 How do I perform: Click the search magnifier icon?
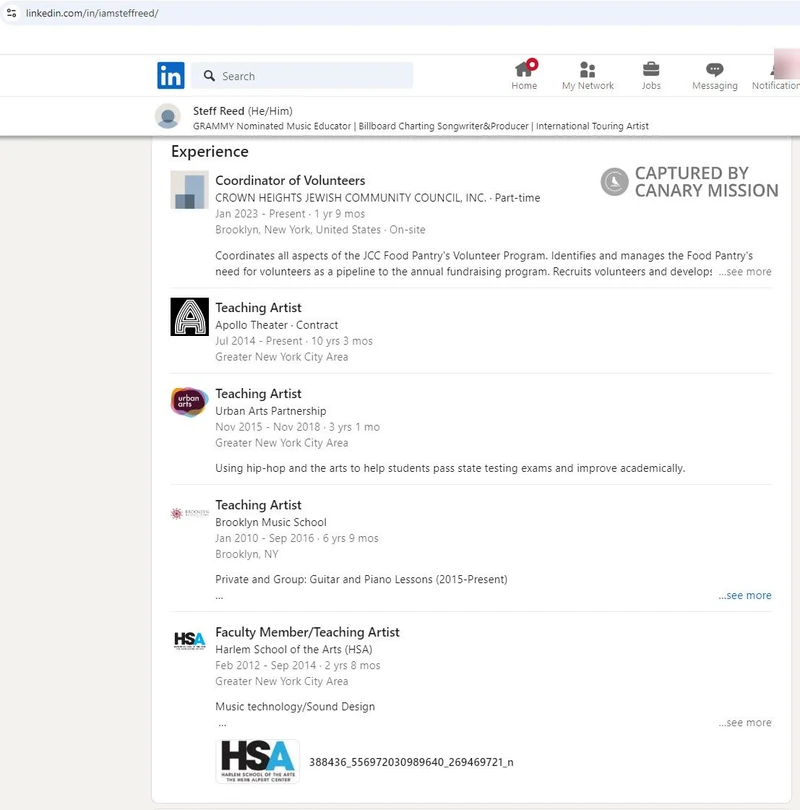209,75
